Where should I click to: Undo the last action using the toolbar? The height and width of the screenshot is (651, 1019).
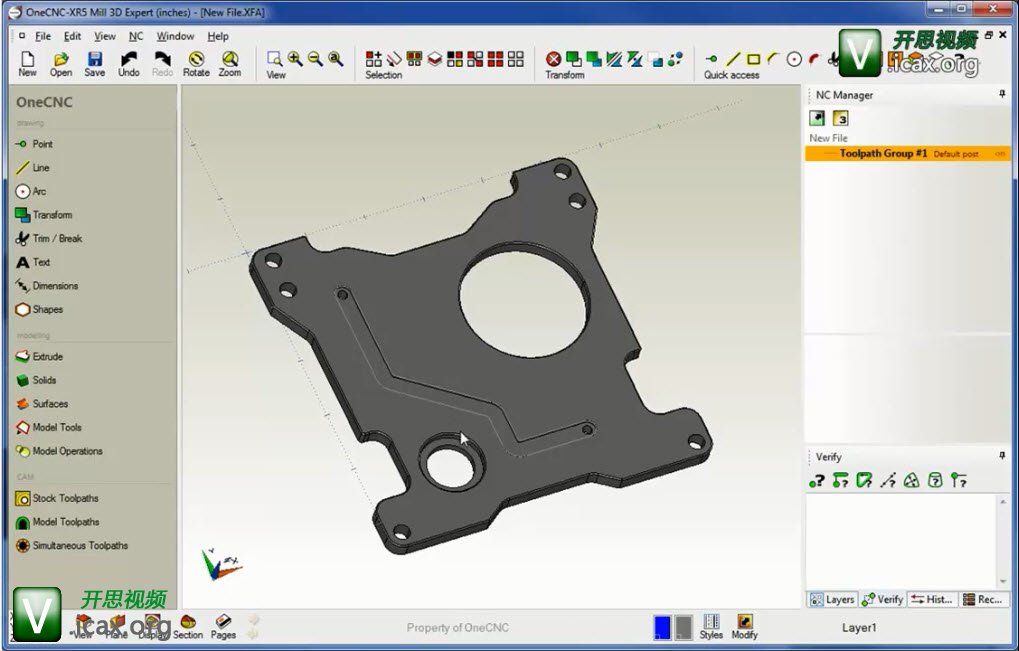point(129,63)
